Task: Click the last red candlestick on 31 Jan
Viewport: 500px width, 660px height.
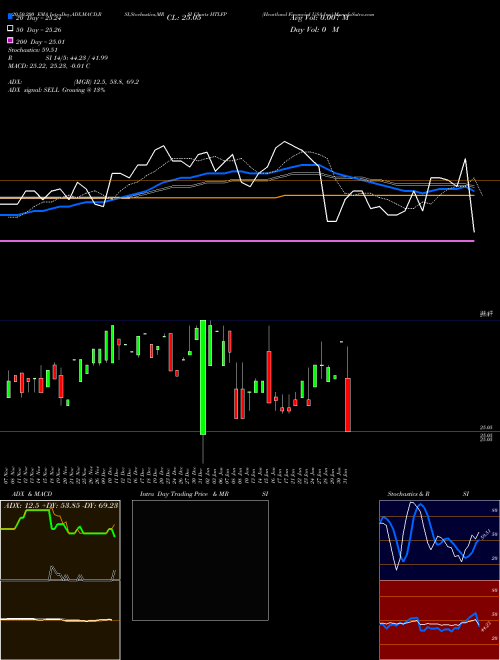Action: [x=348, y=405]
